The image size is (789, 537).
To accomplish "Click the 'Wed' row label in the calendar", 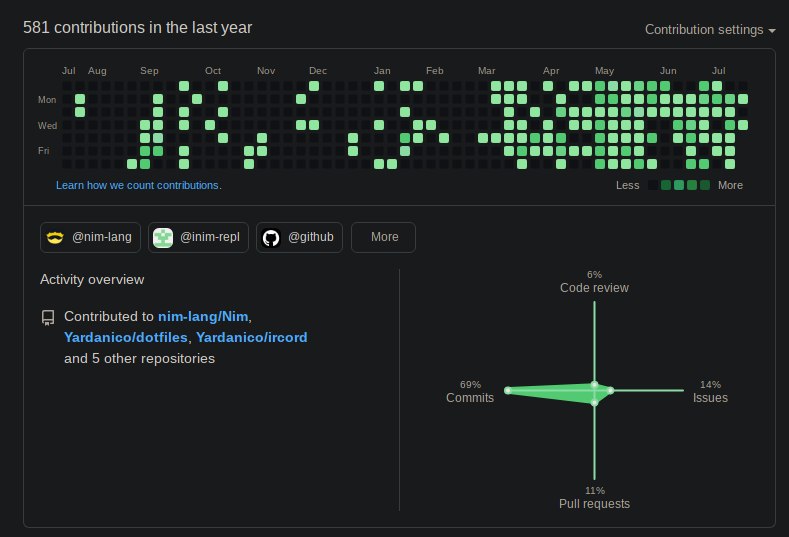I will pyautogui.click(x=47, y=125).
